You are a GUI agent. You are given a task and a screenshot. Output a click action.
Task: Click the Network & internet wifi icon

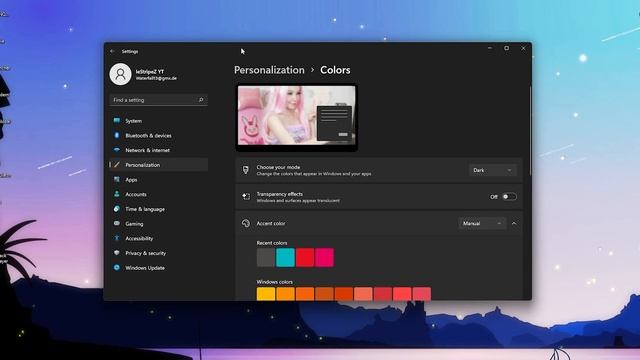coord(117,150)
